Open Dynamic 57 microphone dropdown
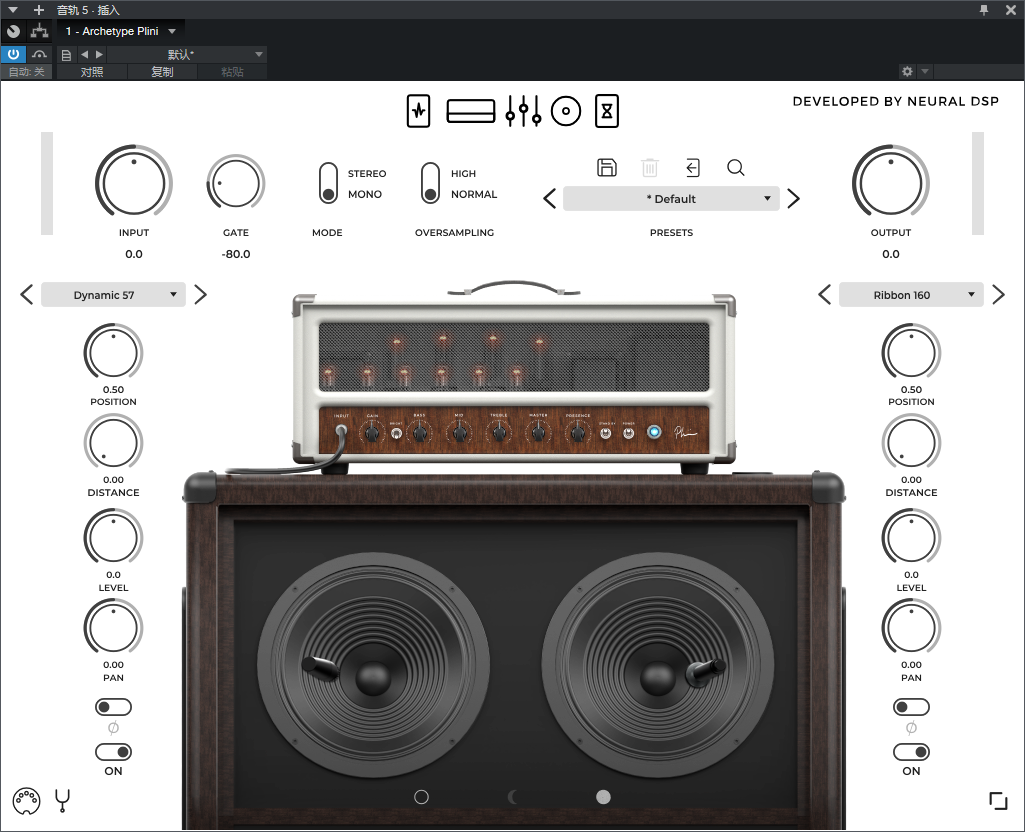 [113, 295]
